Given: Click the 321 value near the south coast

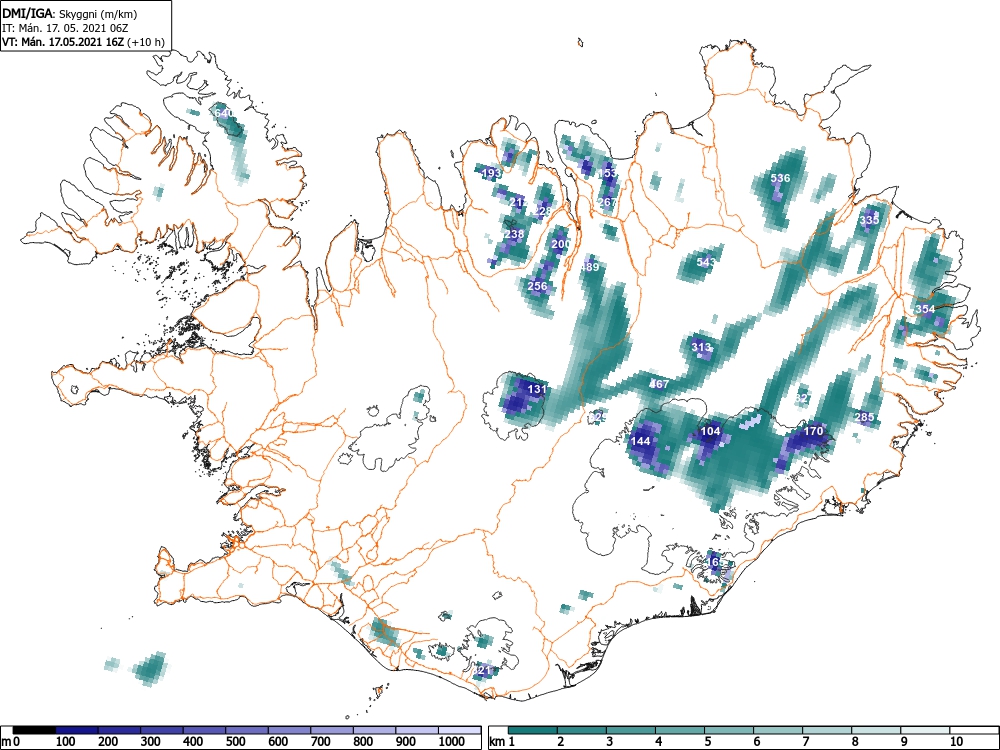Looking at the screenshot, I should coord(483,670).
